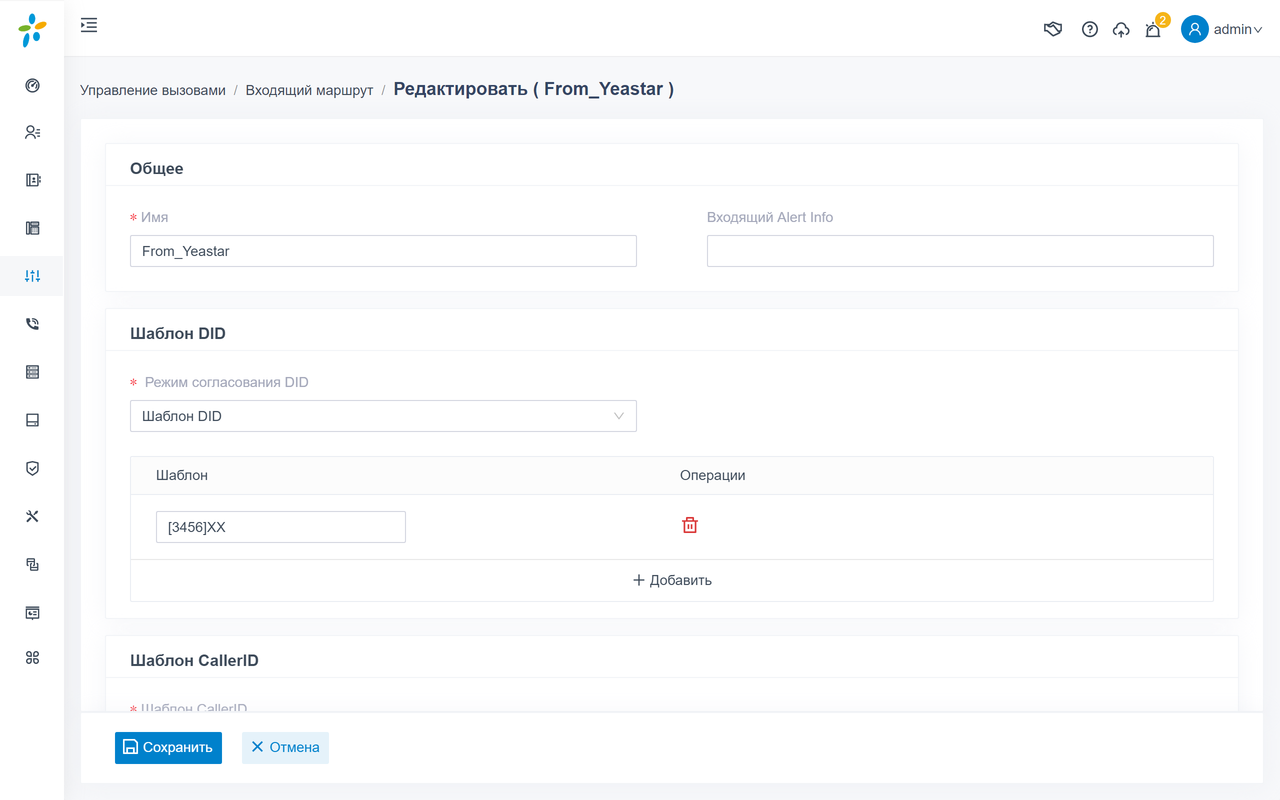
Task: Open the Call Features handset icon in the sidebar
Action: [32, 324]
